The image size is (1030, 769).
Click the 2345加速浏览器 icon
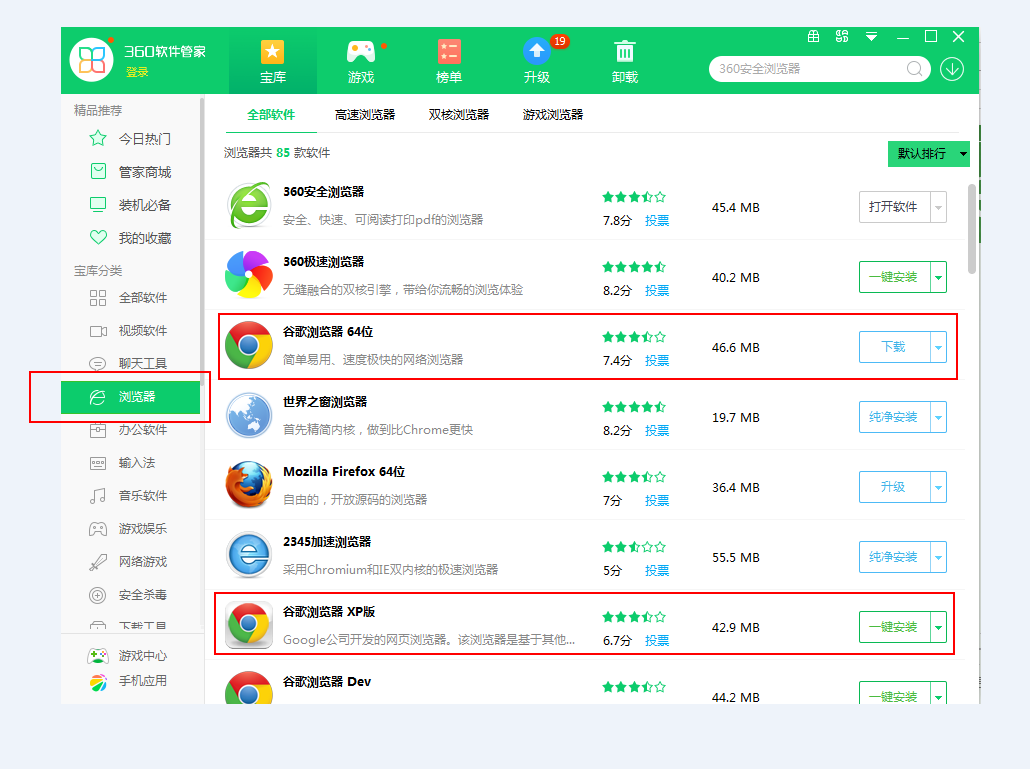point(249,556)
